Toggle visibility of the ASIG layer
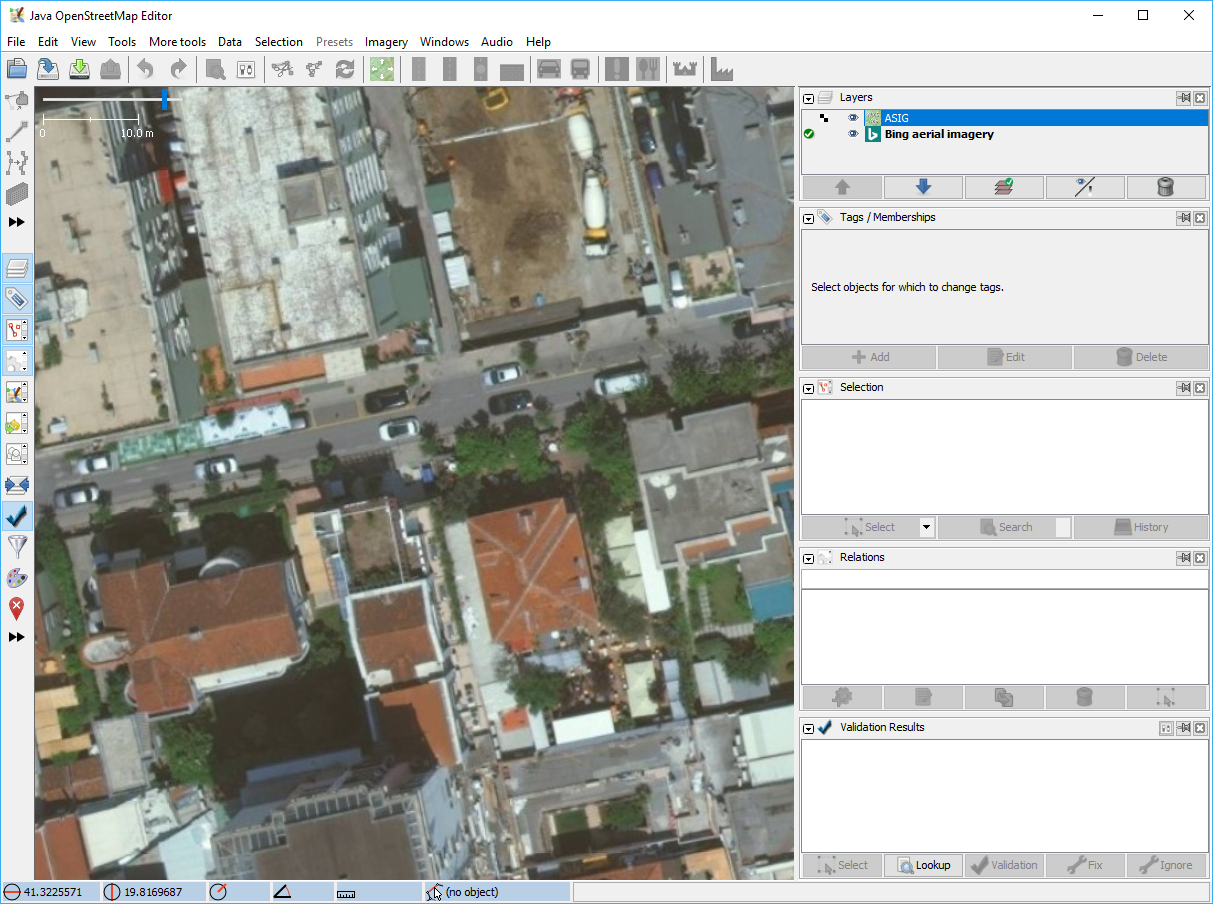This screenshot has width=1213, height=904. [853, 118]
